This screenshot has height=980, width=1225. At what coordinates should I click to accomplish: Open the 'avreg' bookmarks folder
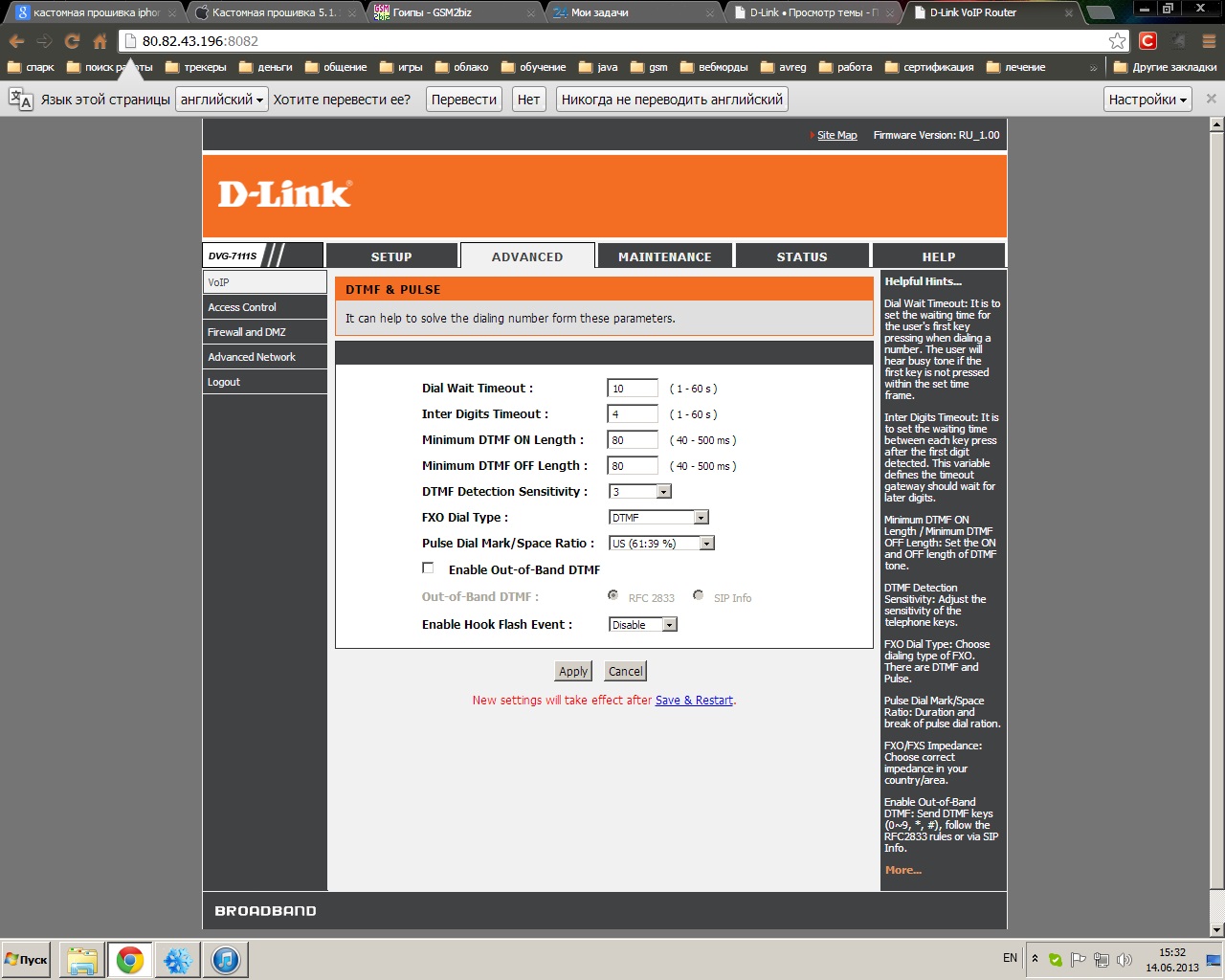coord(783,67)
